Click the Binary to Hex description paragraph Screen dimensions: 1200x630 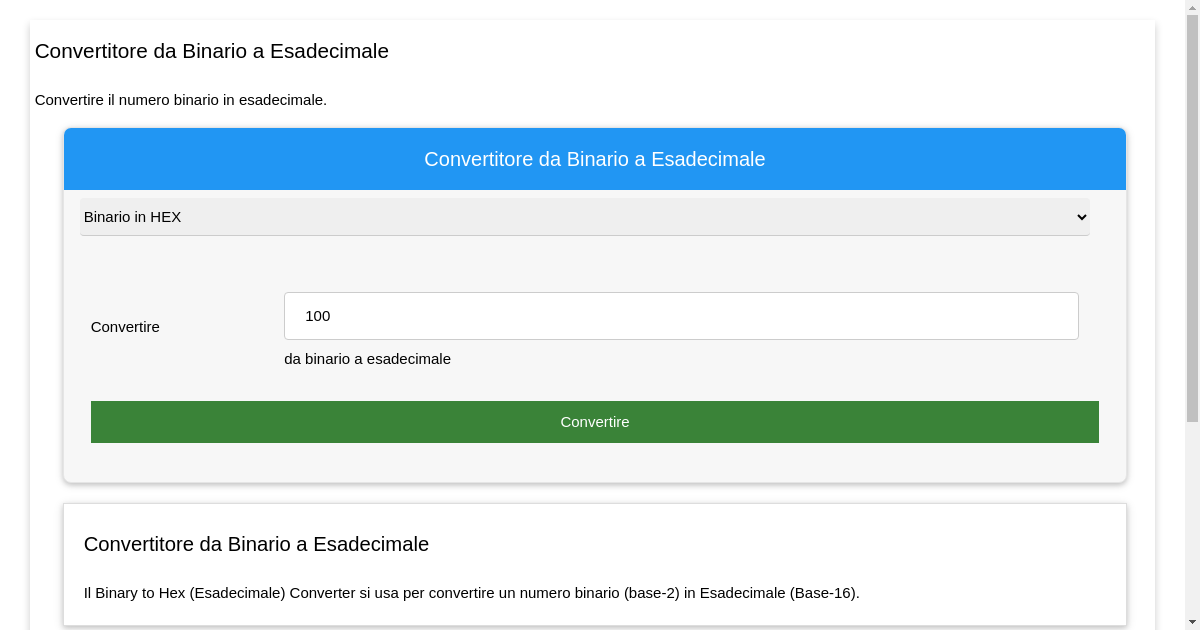471,592
